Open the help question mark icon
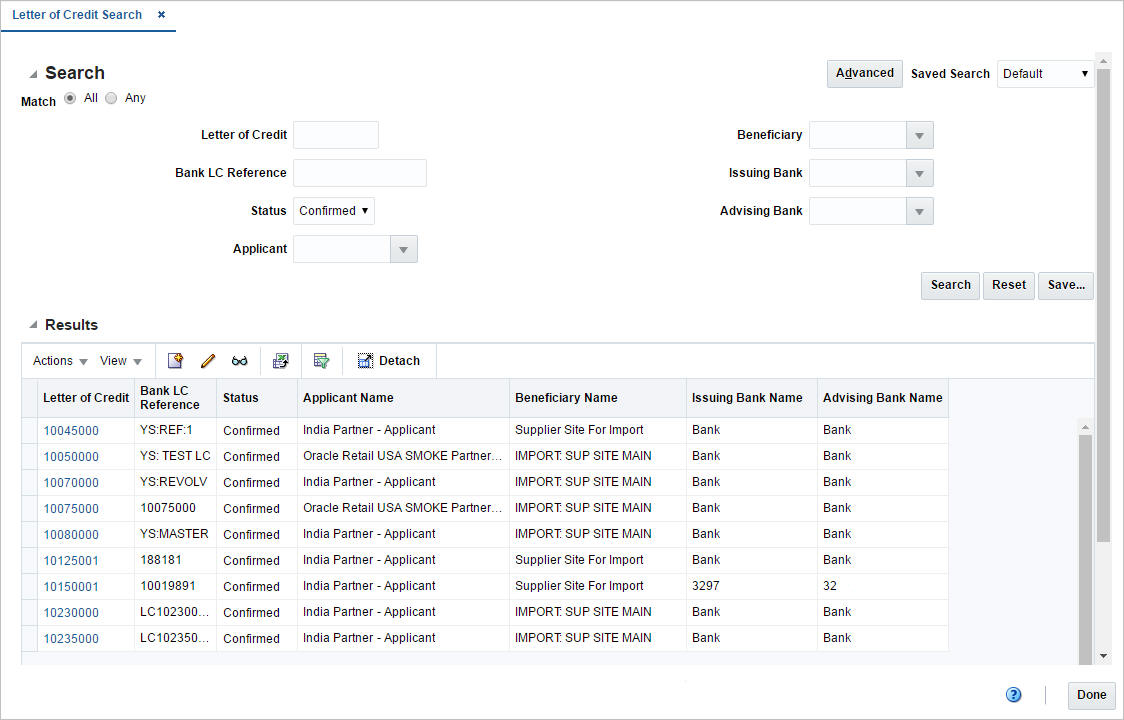Image resolution: width=1124 pixels, height=720 pixels. (1013, 694)
